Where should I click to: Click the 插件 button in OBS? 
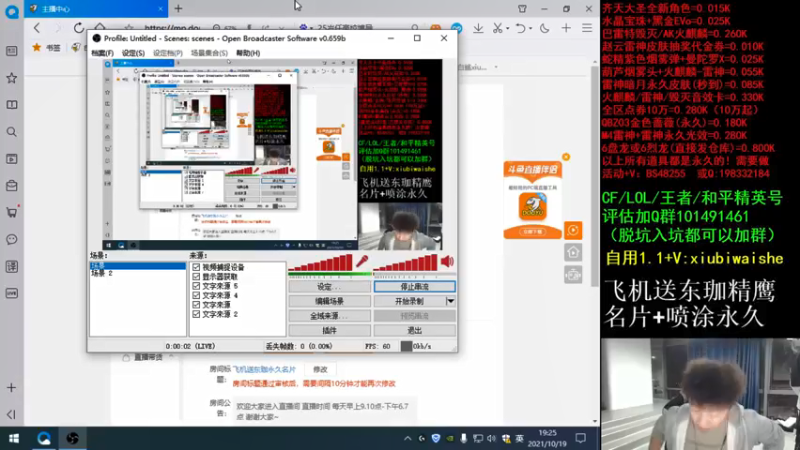330,331
